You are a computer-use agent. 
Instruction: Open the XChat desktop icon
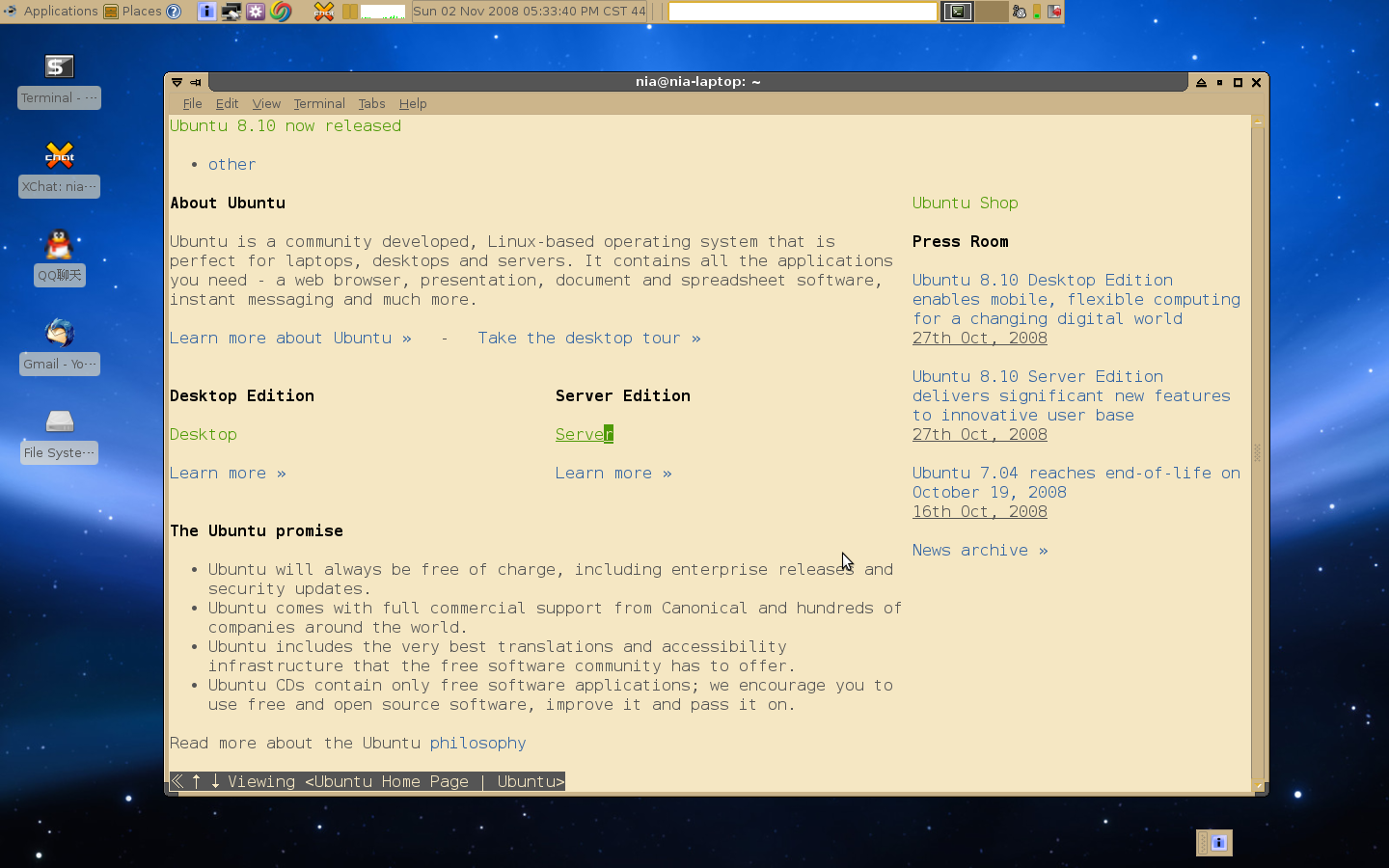pos(59,154)
